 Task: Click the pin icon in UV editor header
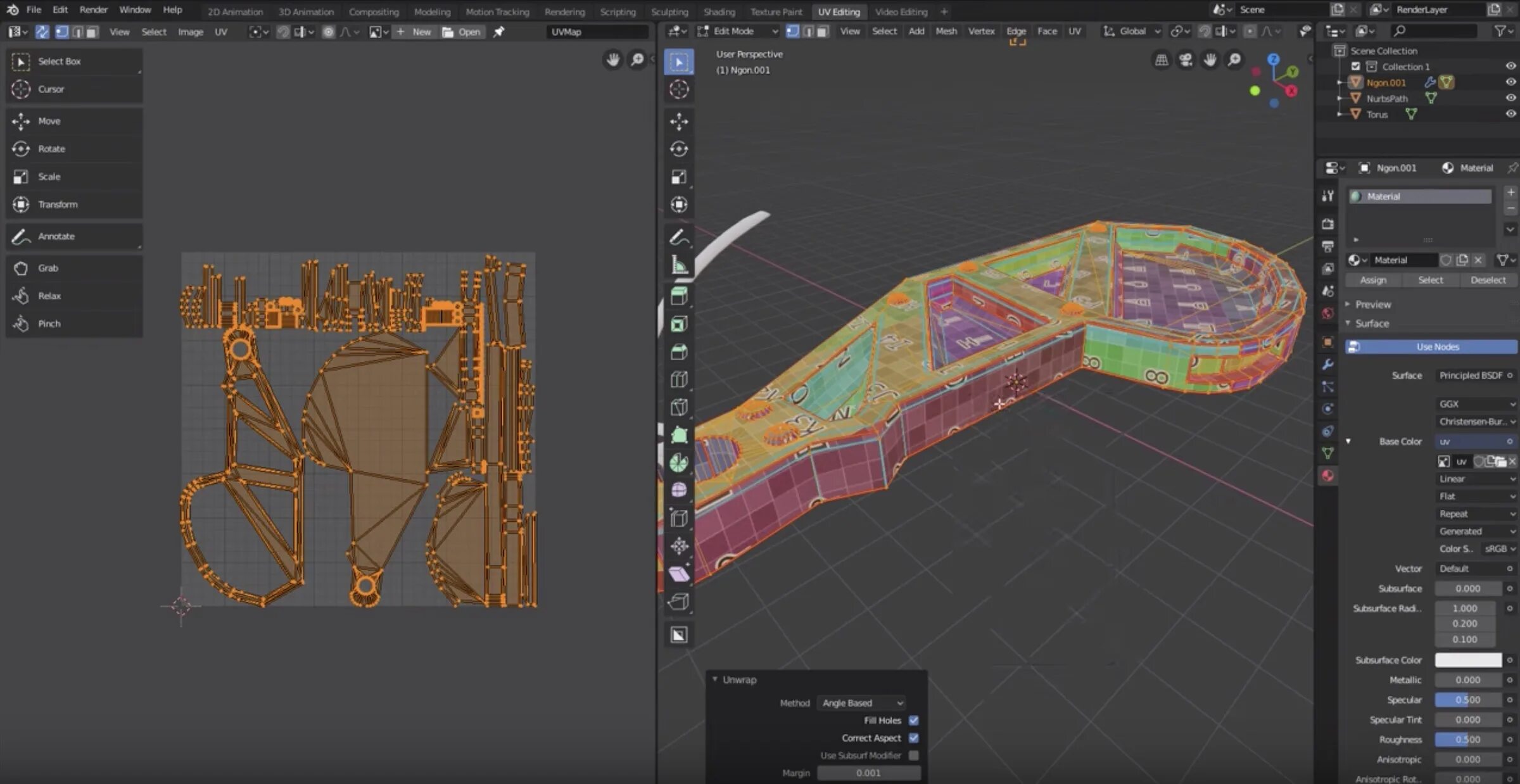(x=499, y=32)
